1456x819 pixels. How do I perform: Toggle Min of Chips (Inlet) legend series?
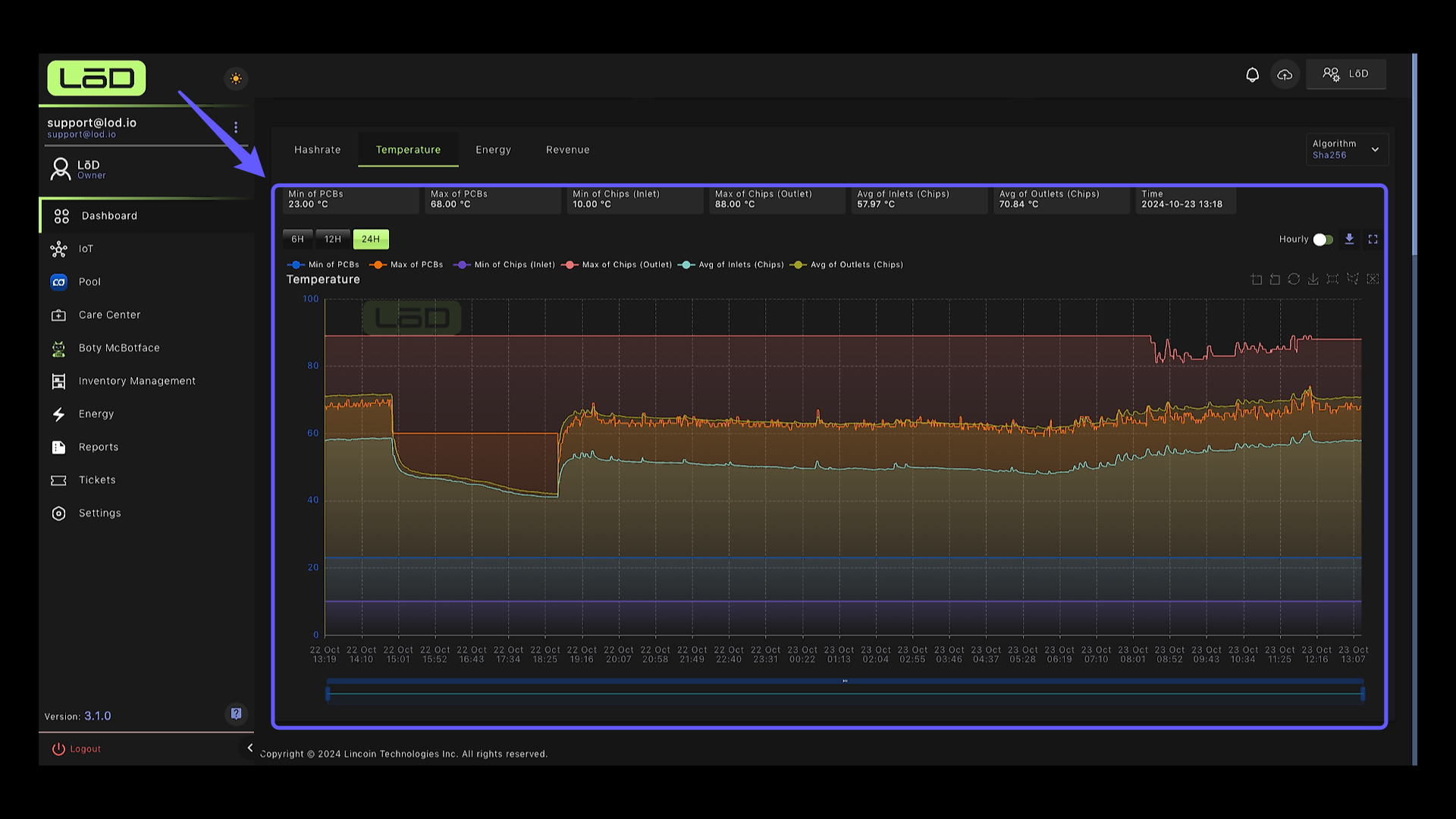click(x=504, y=265)
